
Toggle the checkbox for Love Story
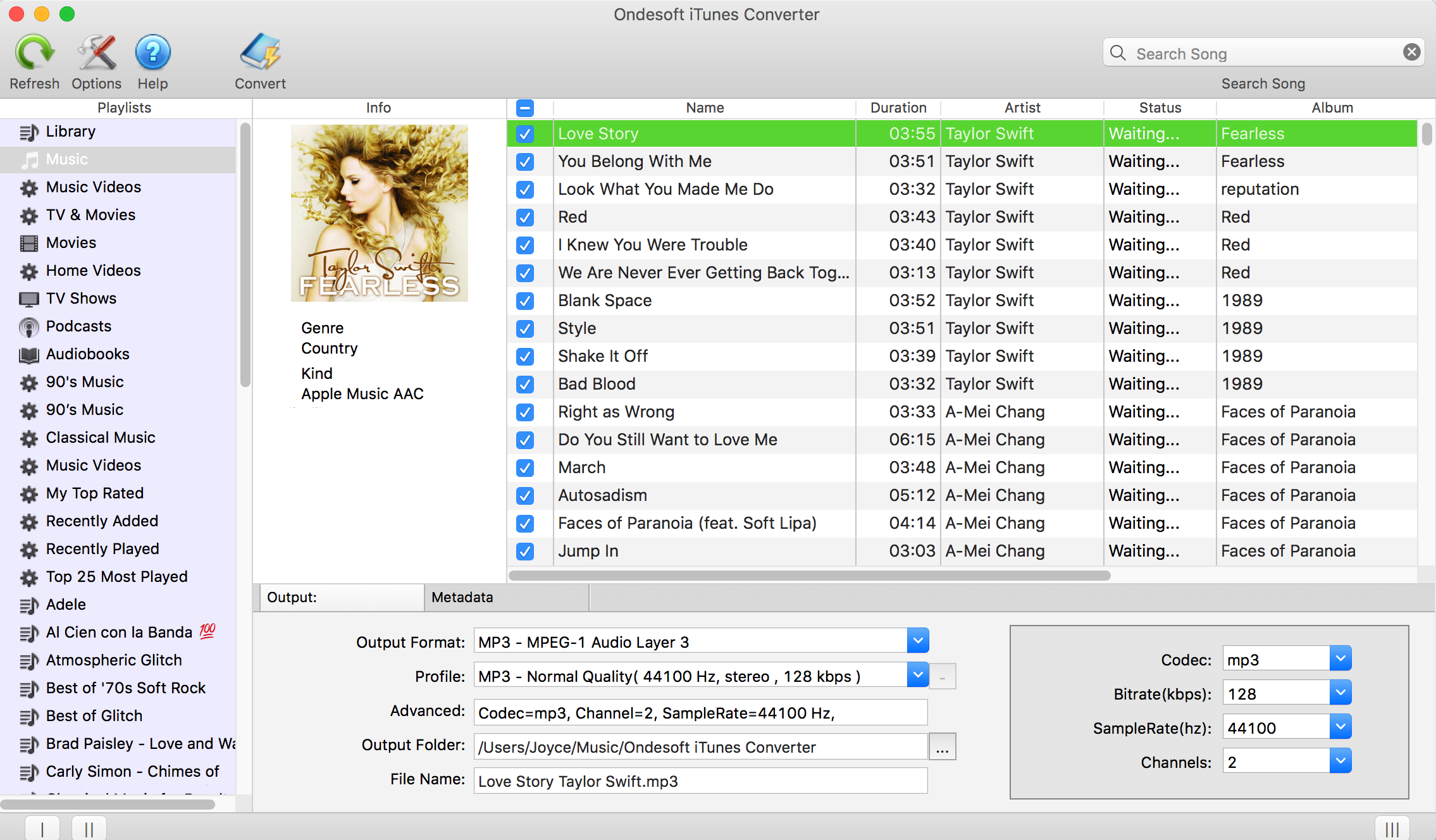pyautogui.click(x=524, y=133)
